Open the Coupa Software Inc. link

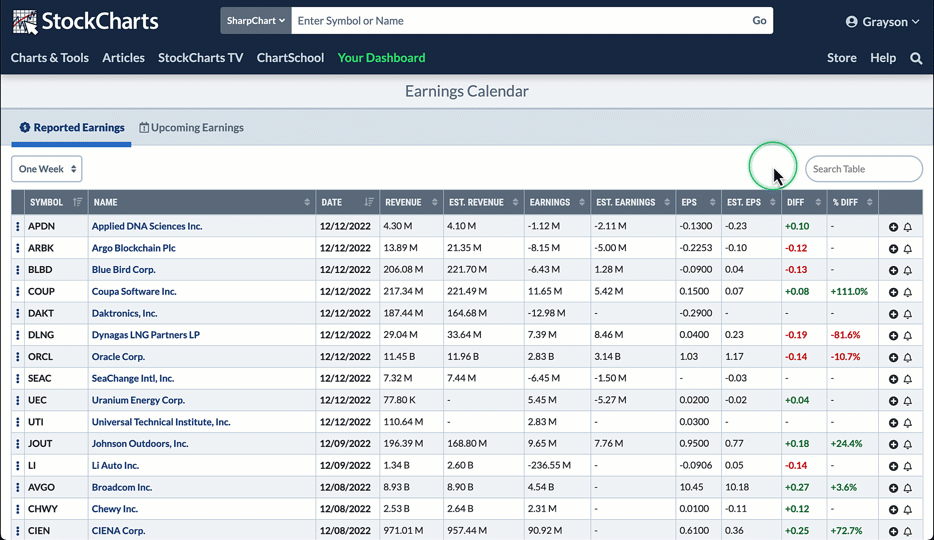pyautogui.click(x=134, y=292)
